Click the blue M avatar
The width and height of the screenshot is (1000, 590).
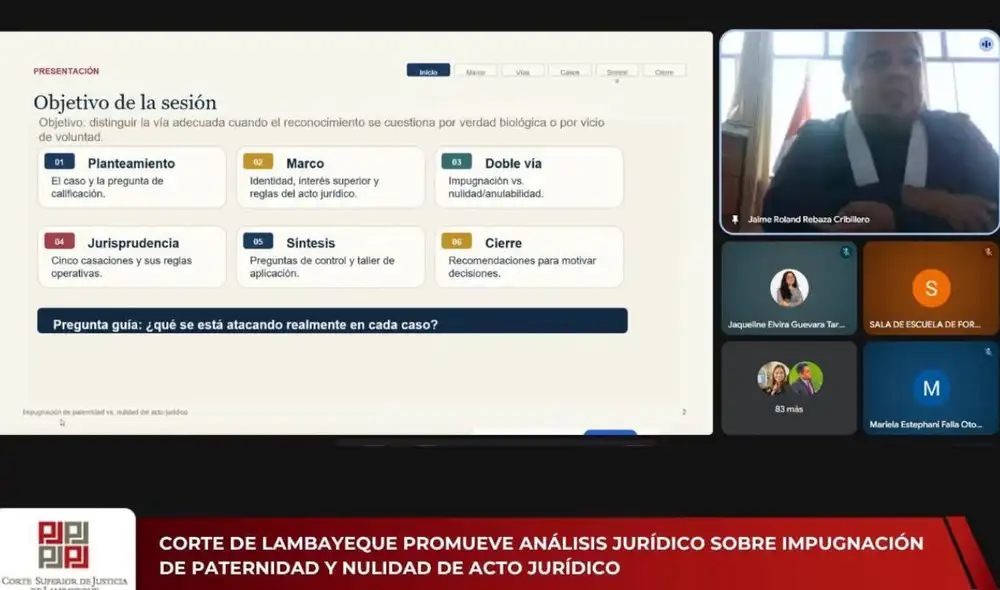click(931, 388)
